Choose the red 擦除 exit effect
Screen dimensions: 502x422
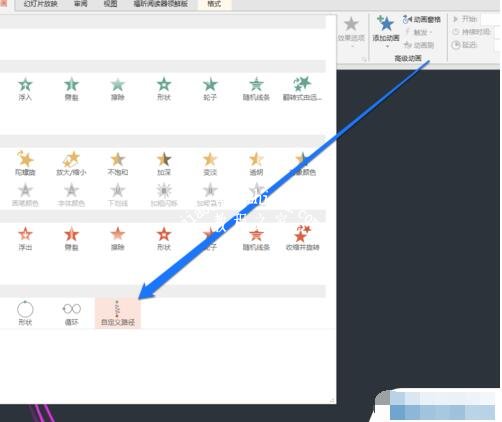[x=117, y=238]
